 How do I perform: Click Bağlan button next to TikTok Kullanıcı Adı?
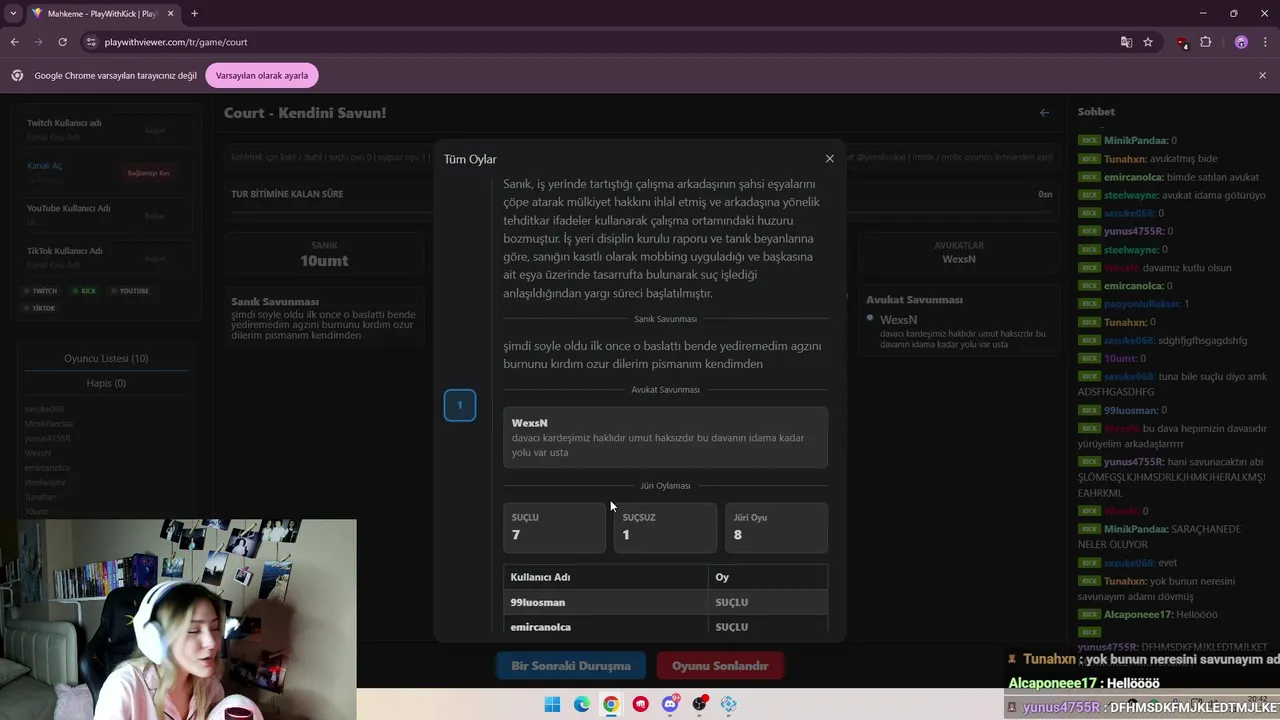pos(155,258)
